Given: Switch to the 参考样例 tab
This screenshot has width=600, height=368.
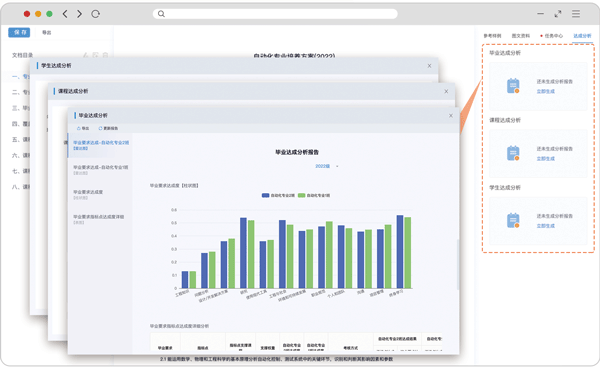Looking at the screenshot, I should (x=492, y=36).
